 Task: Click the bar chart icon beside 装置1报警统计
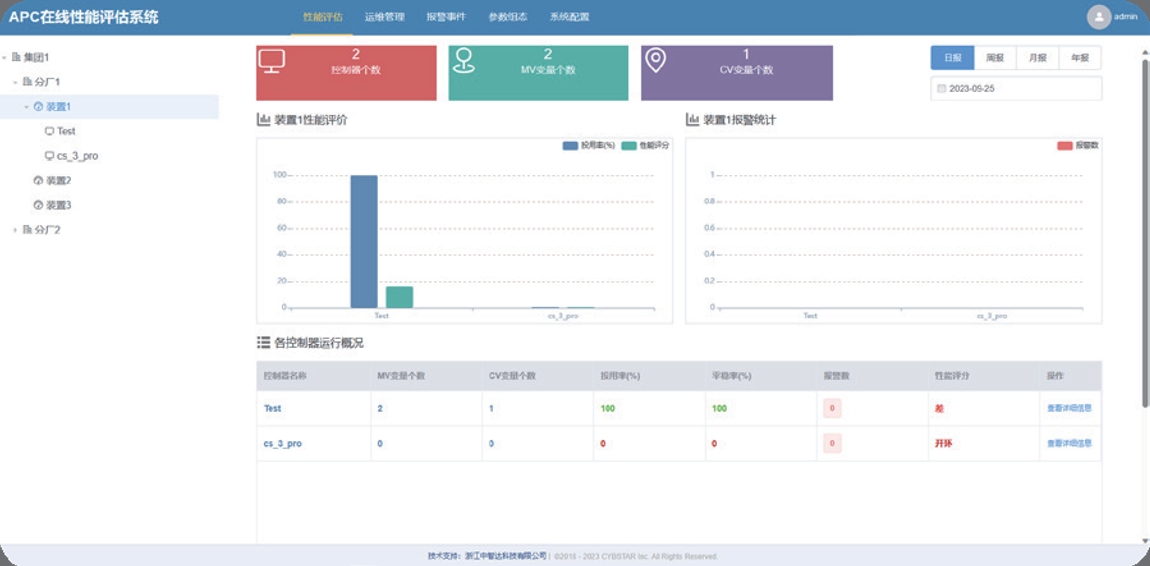coord(692,120)
